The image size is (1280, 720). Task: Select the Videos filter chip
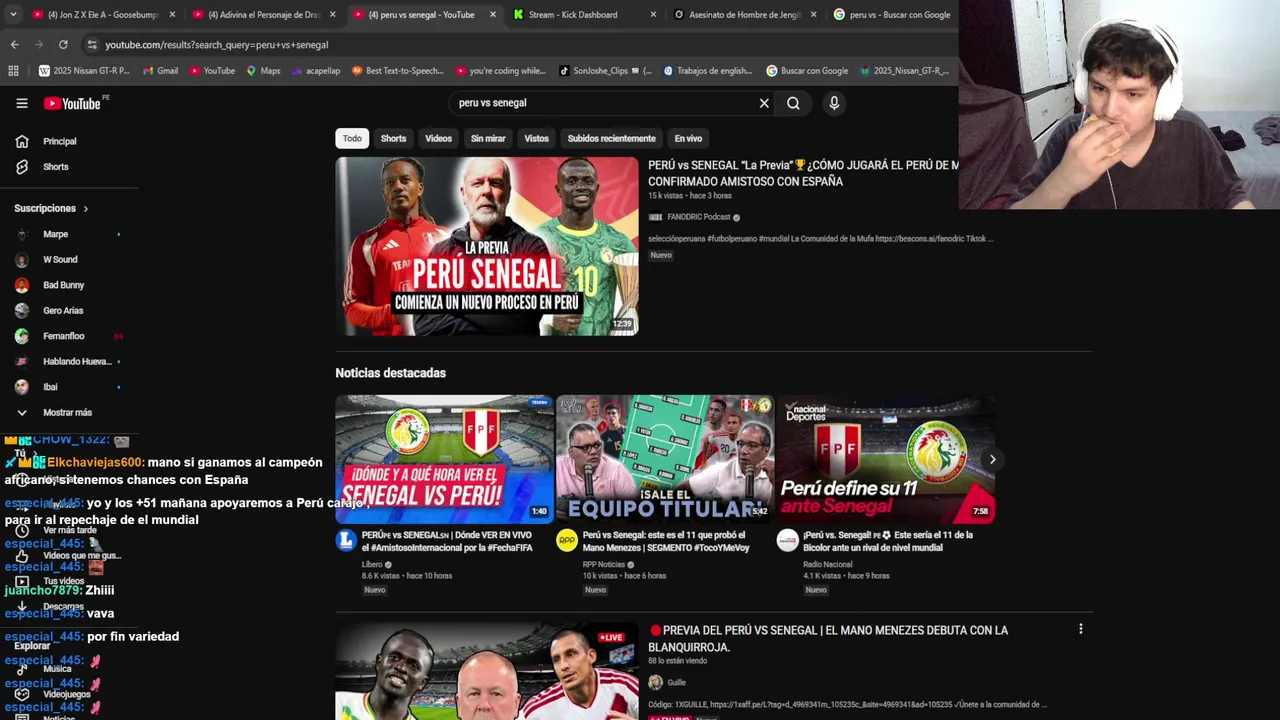(x=438, y=138)
